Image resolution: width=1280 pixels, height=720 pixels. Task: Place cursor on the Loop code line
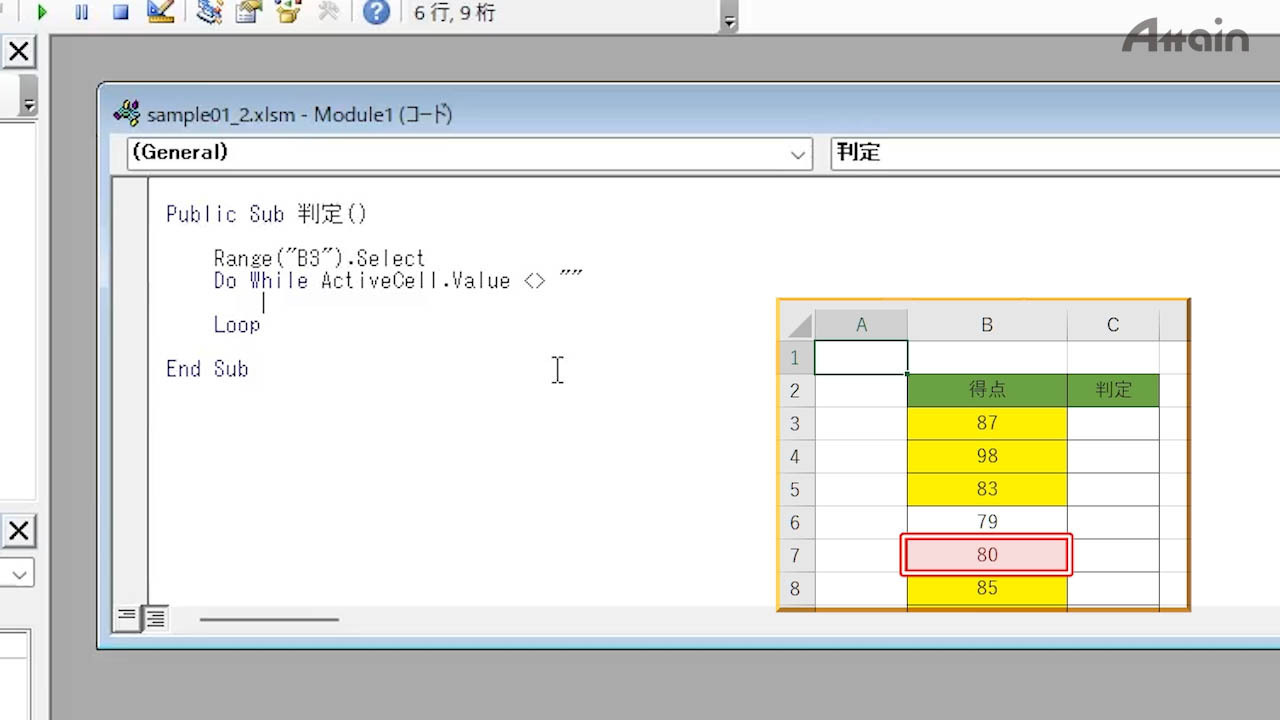point(237,325)
